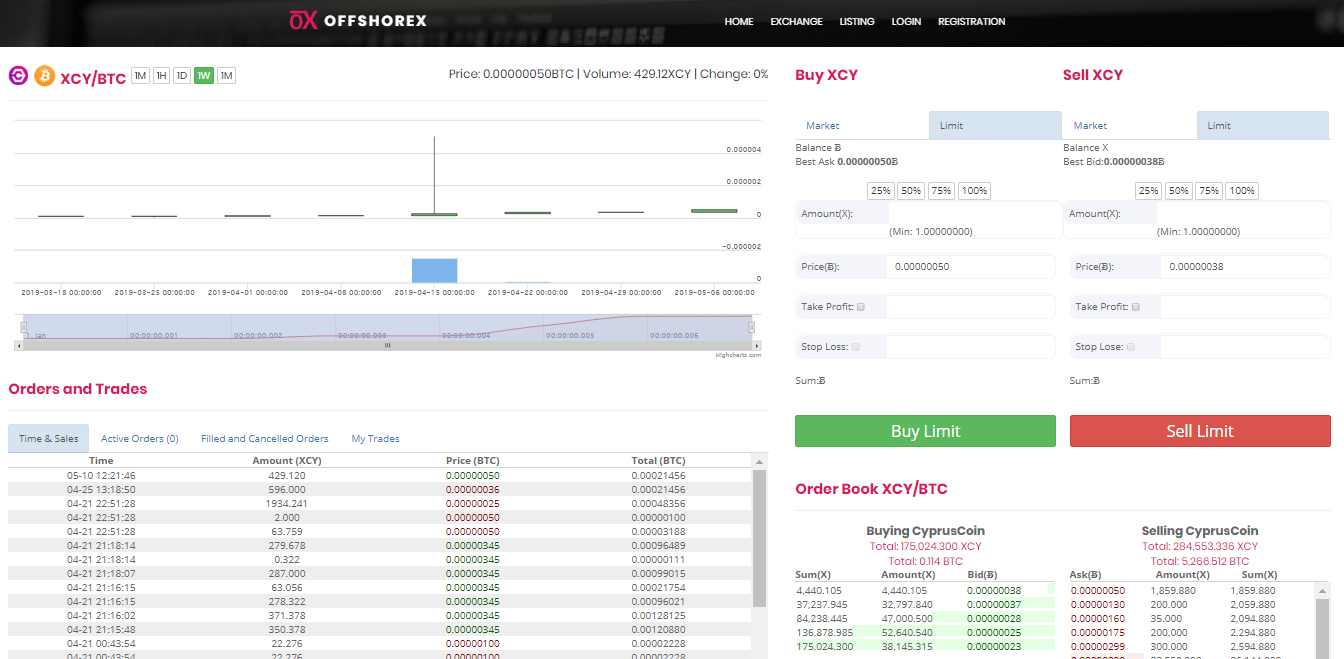Screen dimensions: 1344x659
Task: Click the purple CyprusCoin icon beside XCY/BTC
Action: pos(18,76)
